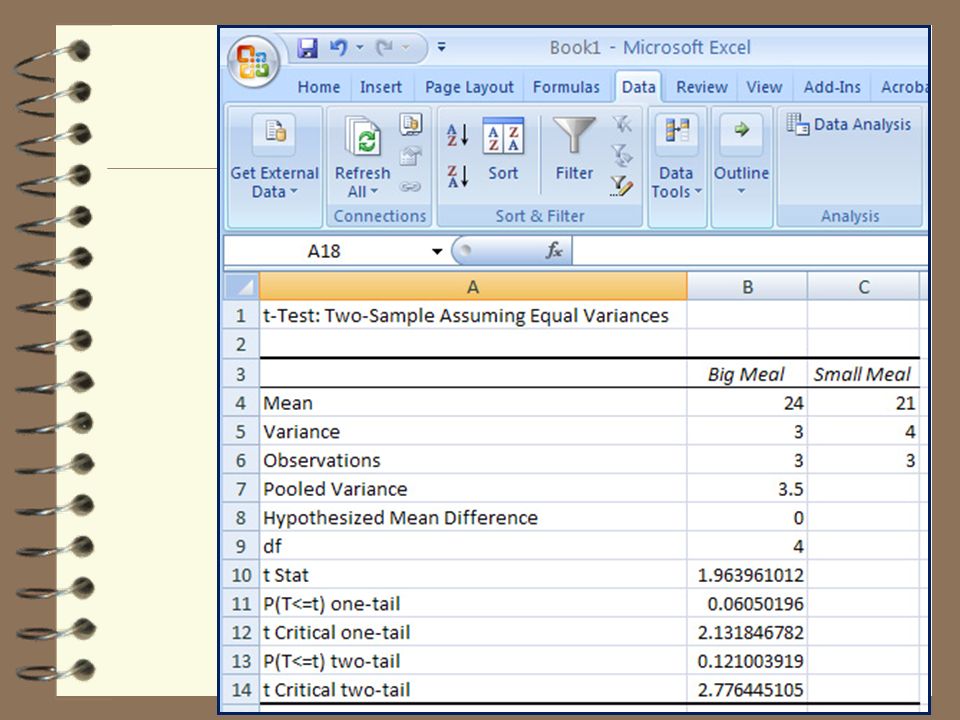960x720 pixels.
Task: Sort Z to A descending
Action: (x=457, y=176)
